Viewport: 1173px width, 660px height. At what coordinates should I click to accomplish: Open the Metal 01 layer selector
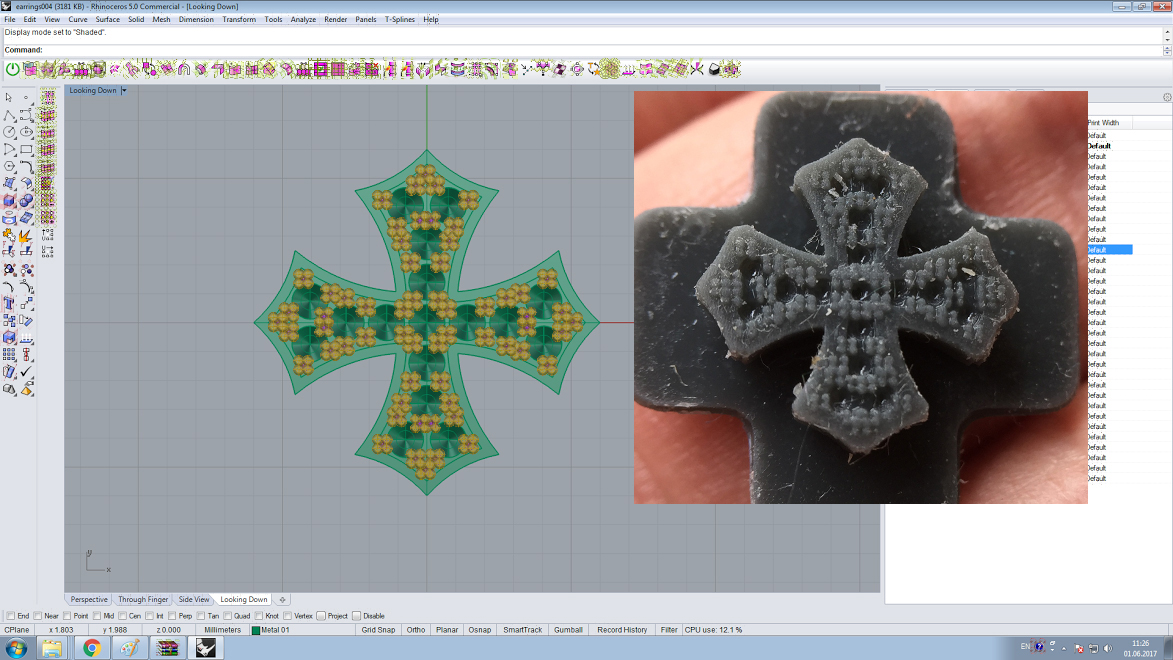pos(272,630)
